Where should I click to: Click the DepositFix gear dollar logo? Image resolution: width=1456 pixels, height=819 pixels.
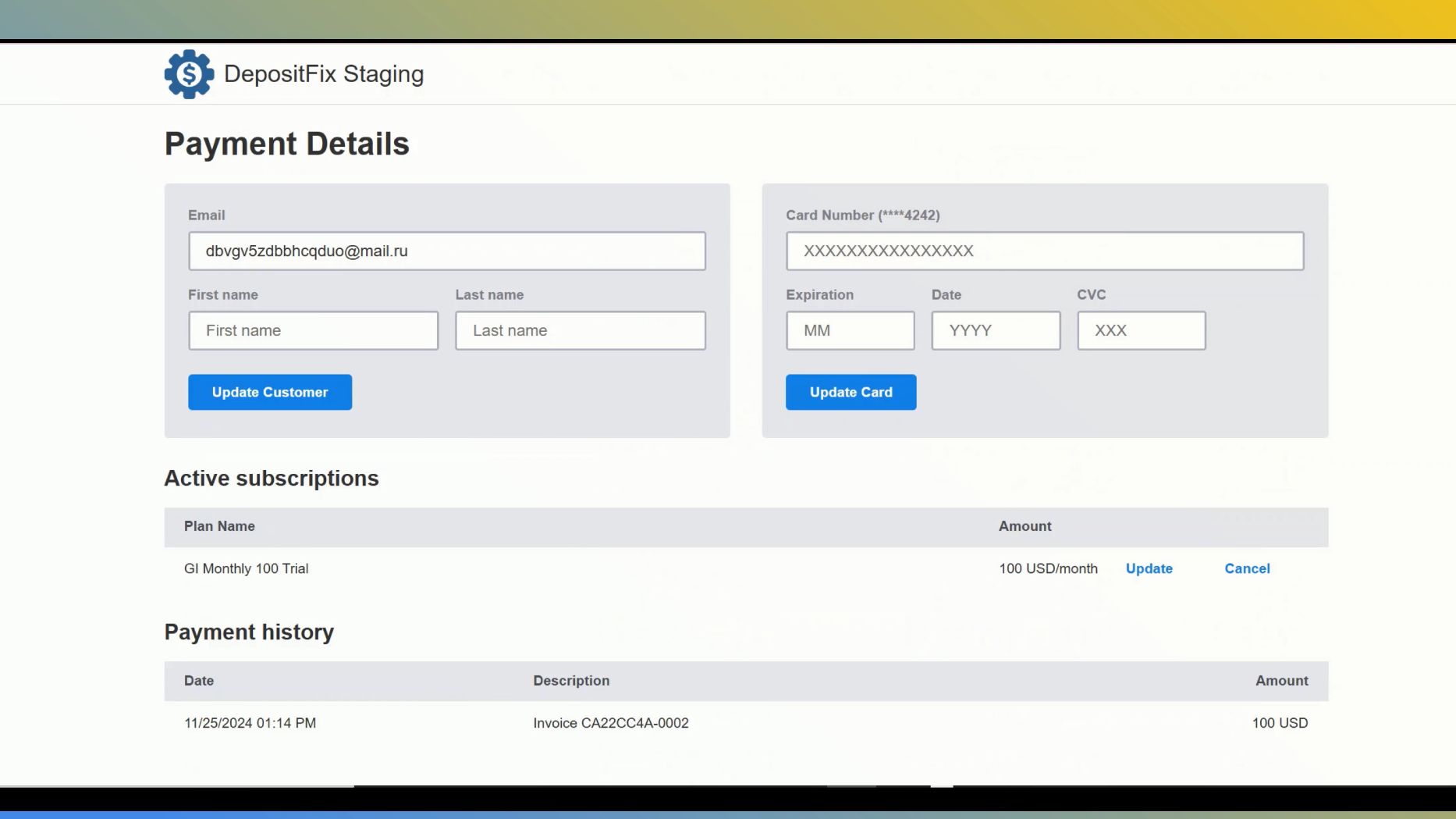coord(189,74)
